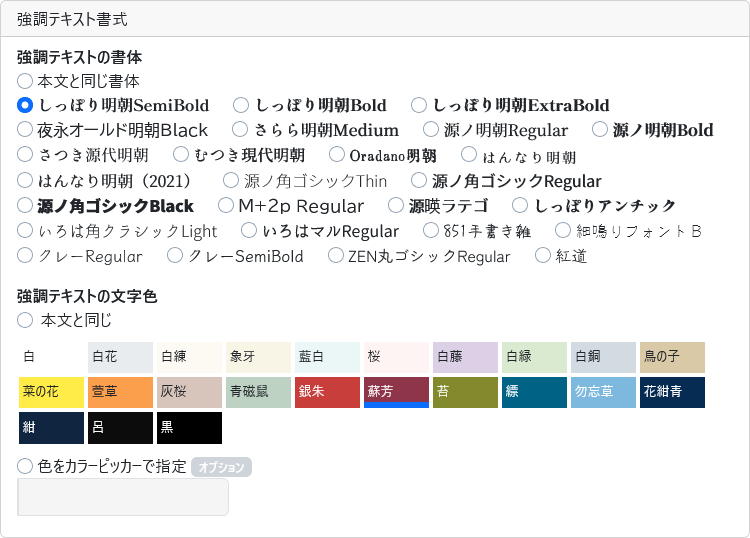The width and height of the screenshot is (750, 538).
Task: Choose the しっぽり明朝Bold font radio button
Action: pyautogui.click(x=241, y=105)
